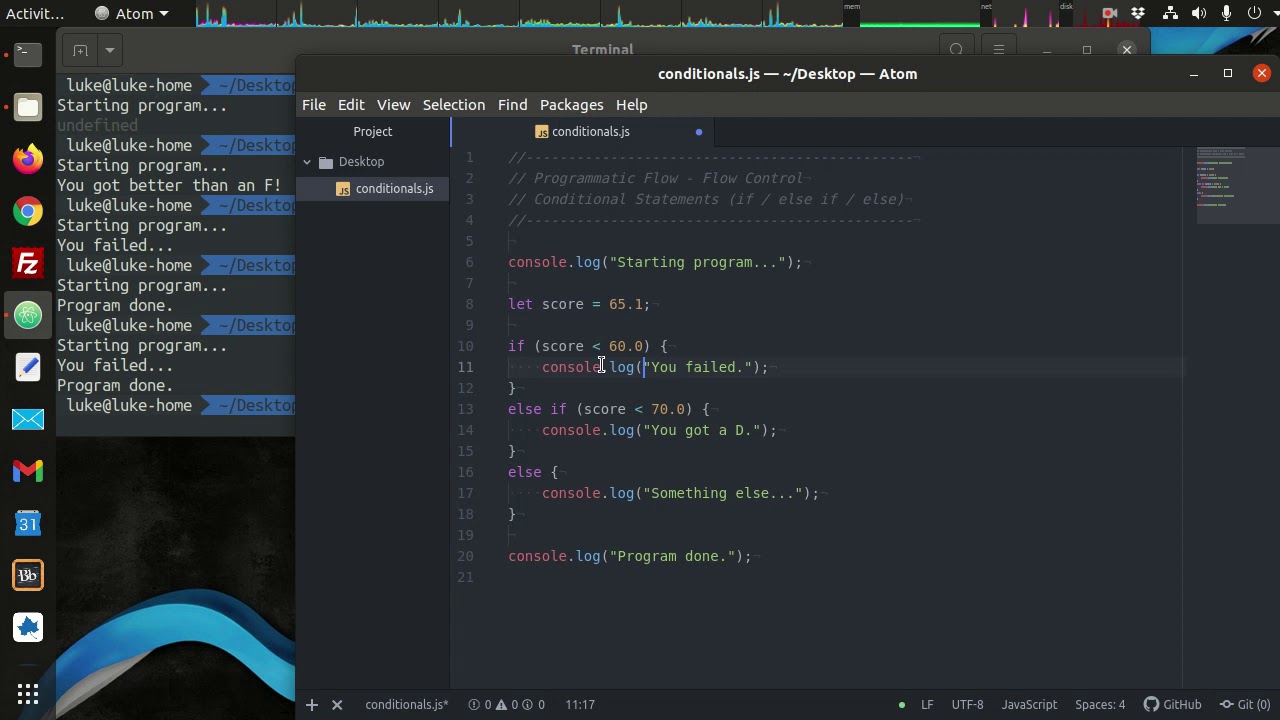Open the network tray icon
Image resolution: width=1280 pixels, height=720 pixels.
pyautogui.click(x=1170, y=13)
